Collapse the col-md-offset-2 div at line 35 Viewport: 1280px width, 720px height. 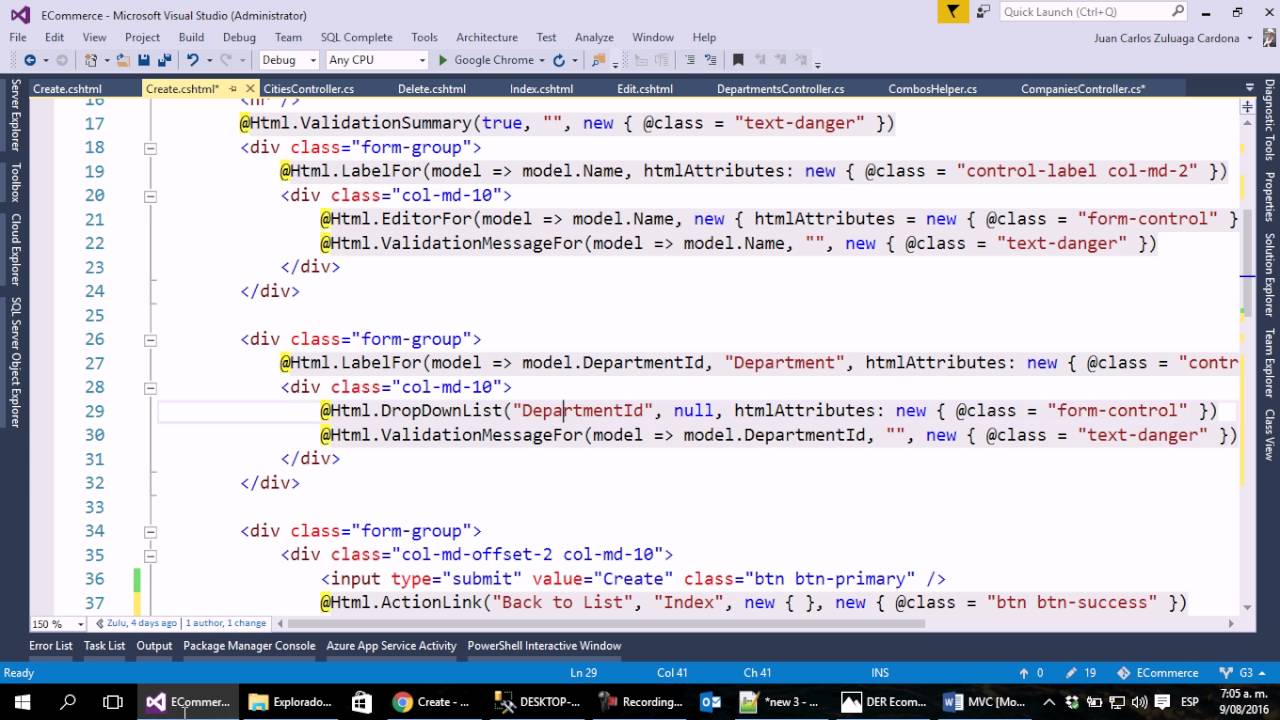[x=150, y=556]
